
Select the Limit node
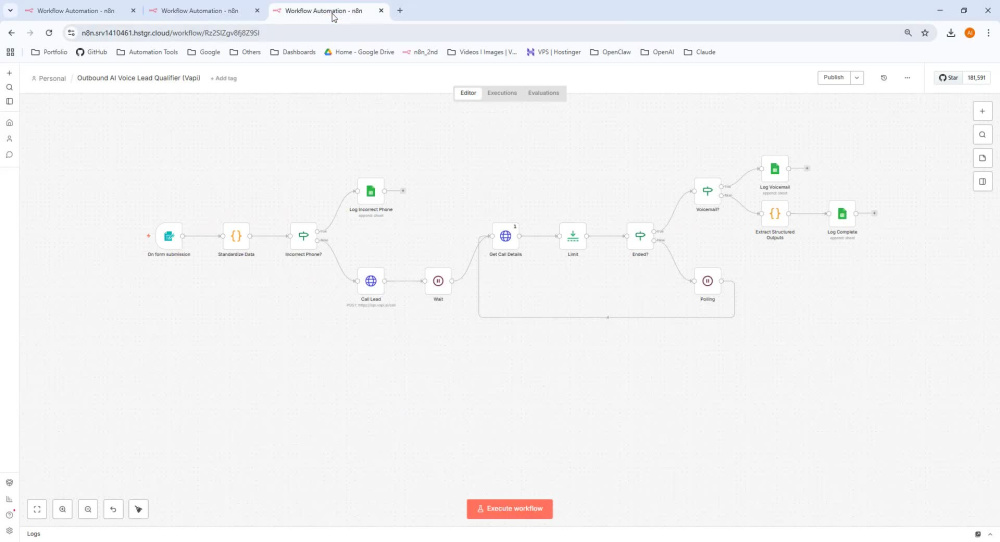(x=573, y=236)
